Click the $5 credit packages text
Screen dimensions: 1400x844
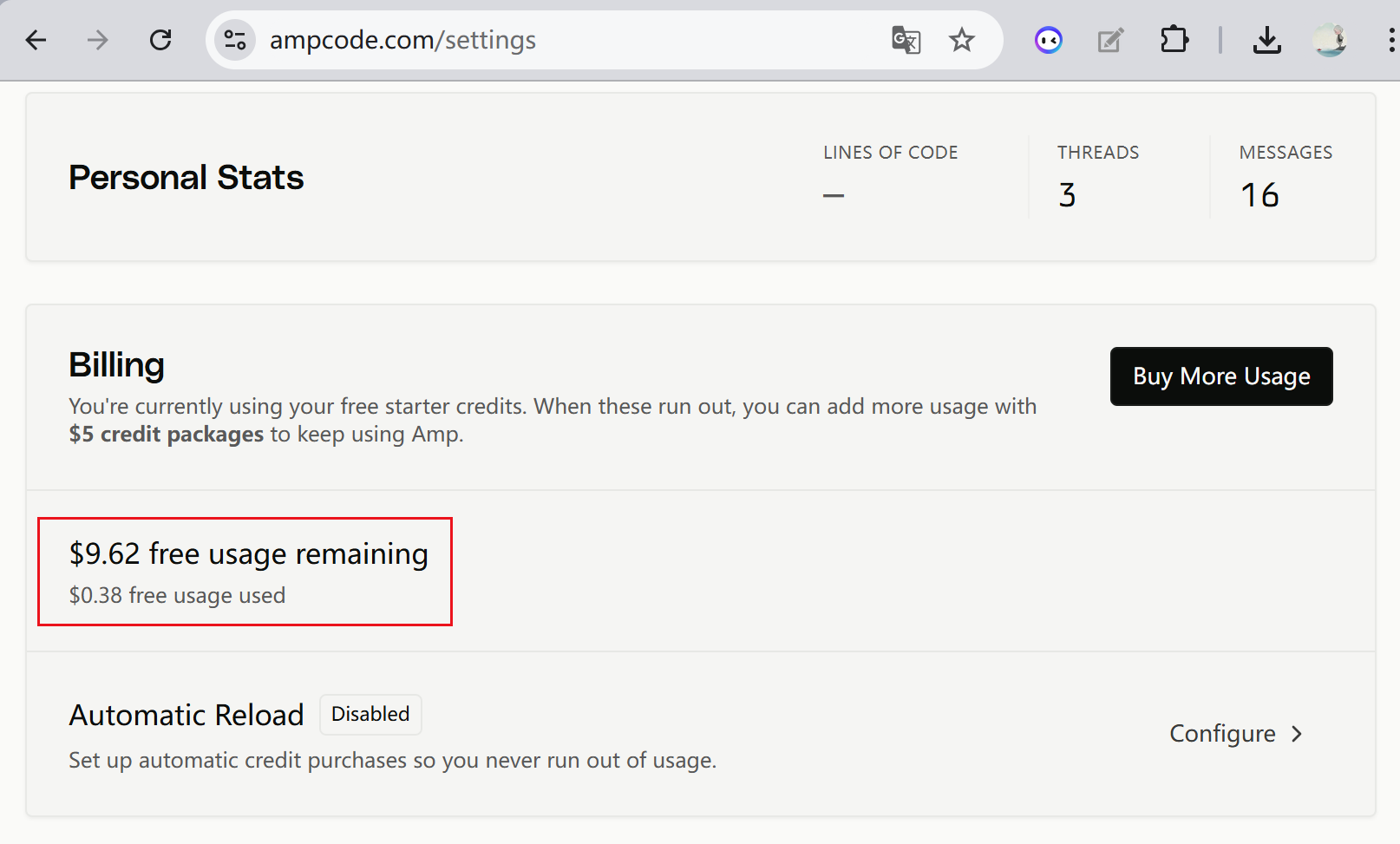pyautogui.click(x=166, y=434)
